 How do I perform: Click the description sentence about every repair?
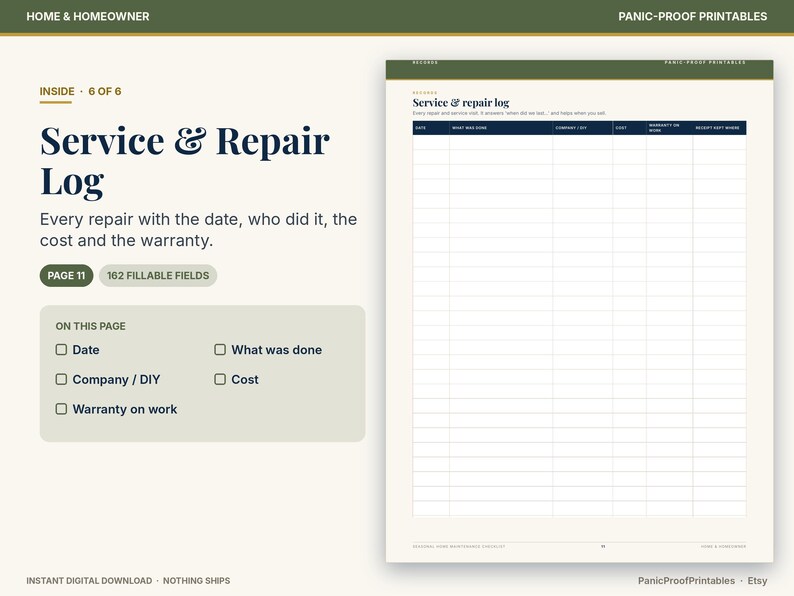(x=198, y=230)
